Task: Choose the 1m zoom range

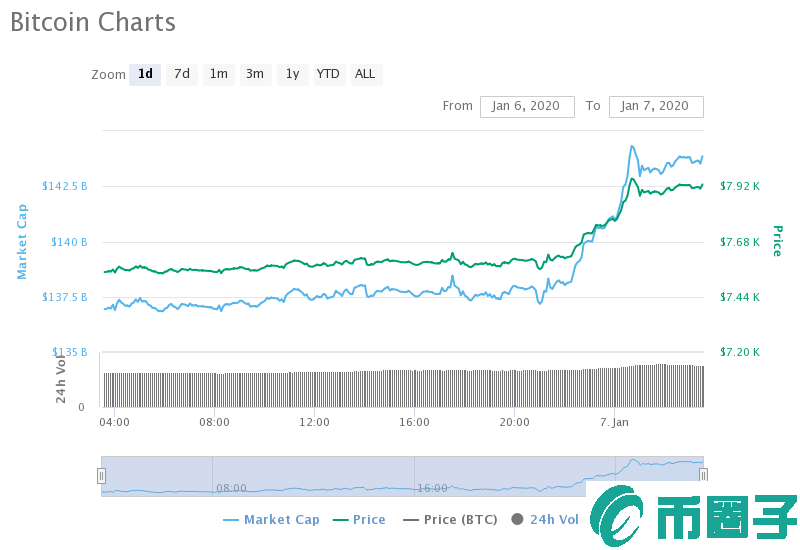Action: (219, 74)
